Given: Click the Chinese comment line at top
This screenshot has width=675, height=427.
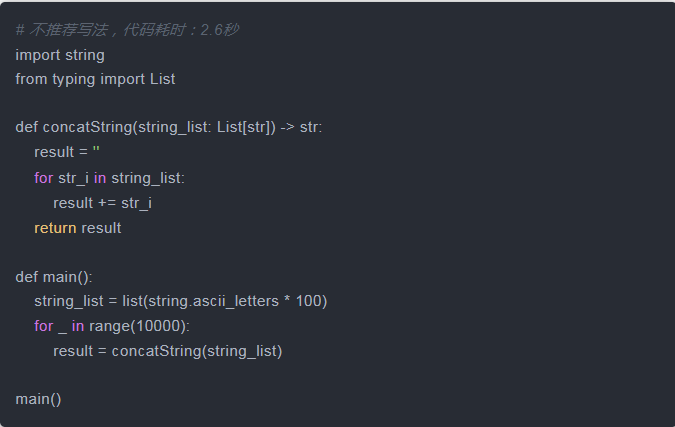Looking at the screenshot, I should click(x=126, y=30).
